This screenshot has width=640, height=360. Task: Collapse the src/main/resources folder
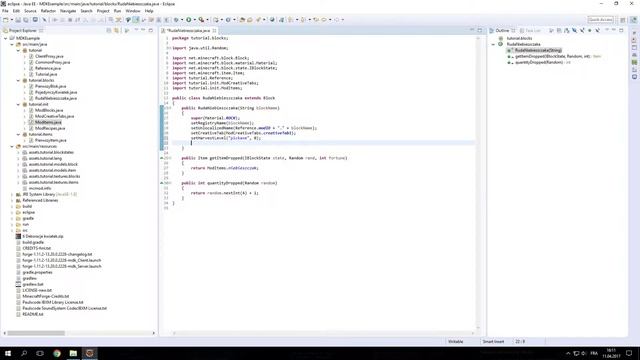12,146
